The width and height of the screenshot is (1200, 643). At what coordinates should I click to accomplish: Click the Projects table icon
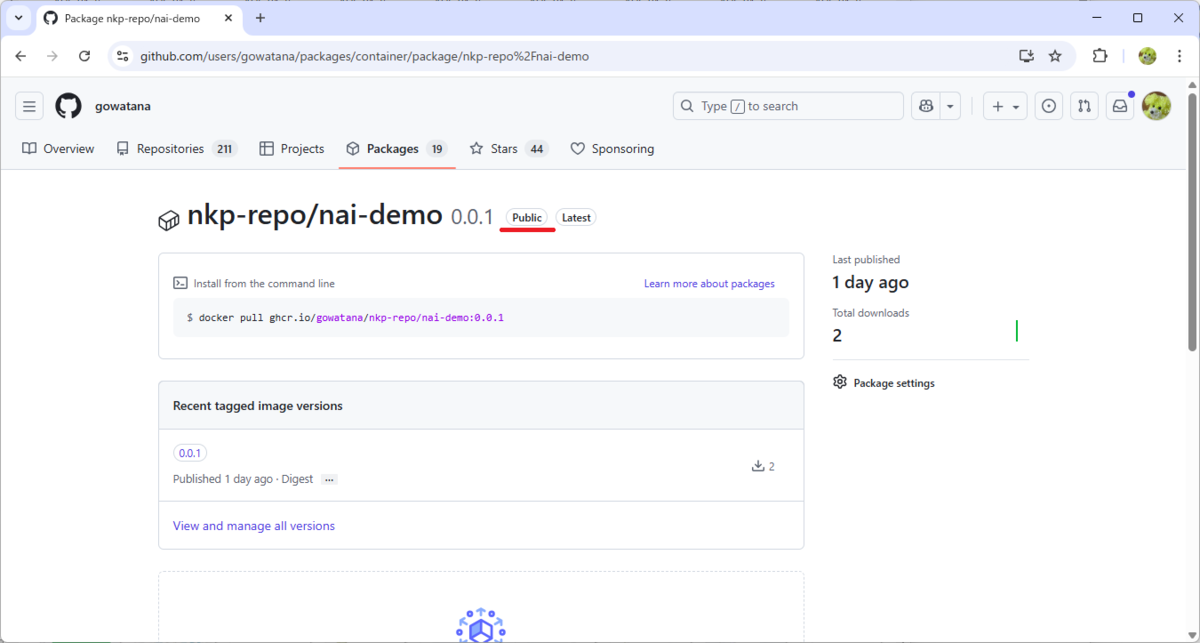(266, 149)
